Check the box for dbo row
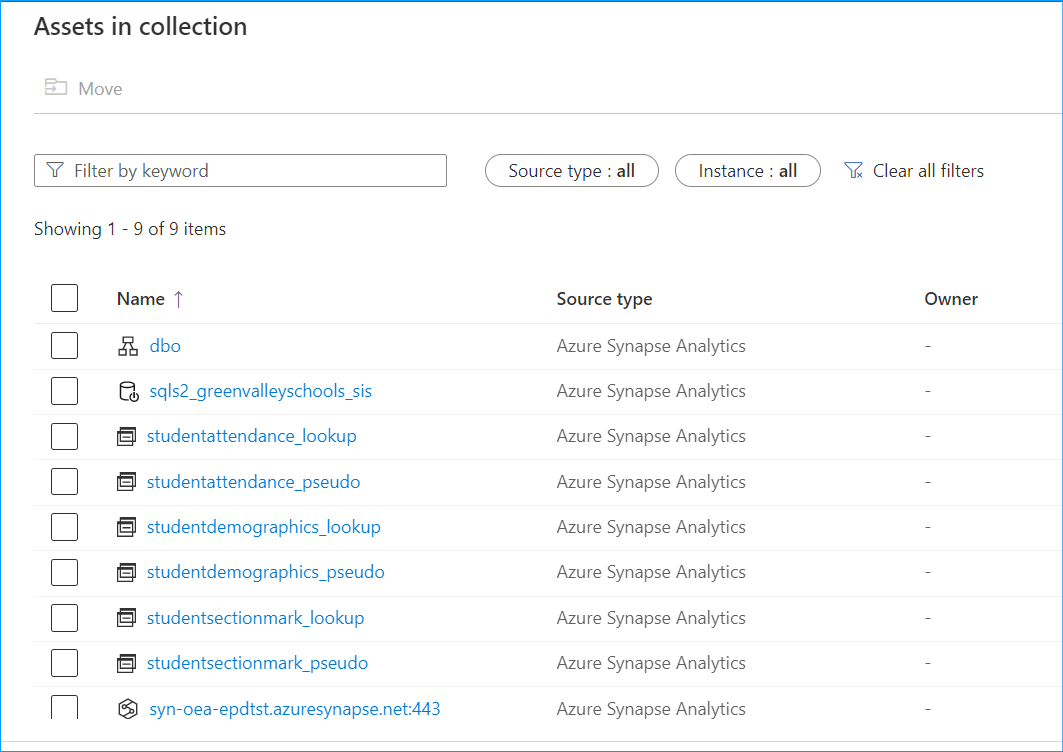This screenshot has height=752, width=1063. pos(64,345)
